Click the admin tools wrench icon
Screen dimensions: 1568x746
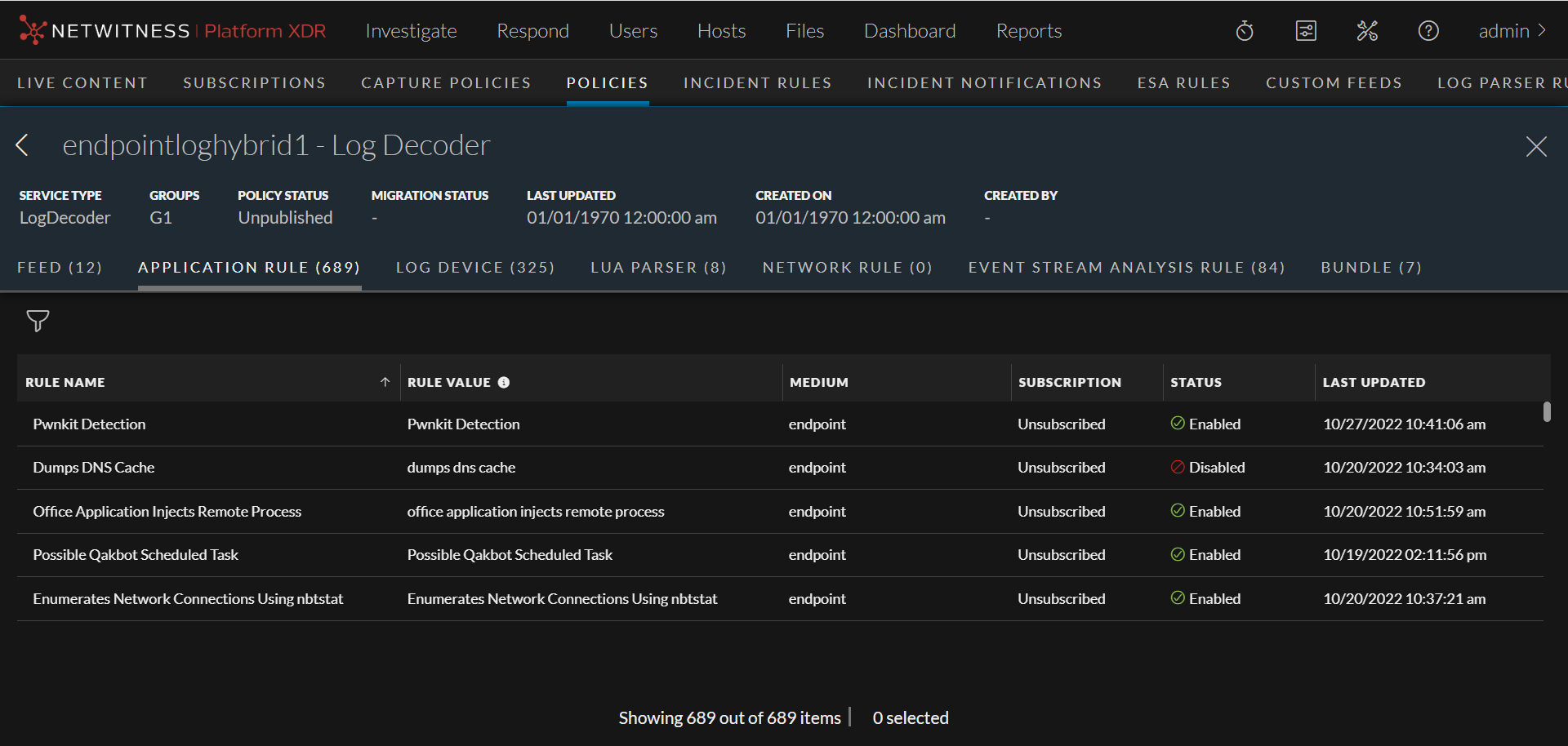click(x=1367, y=30)
